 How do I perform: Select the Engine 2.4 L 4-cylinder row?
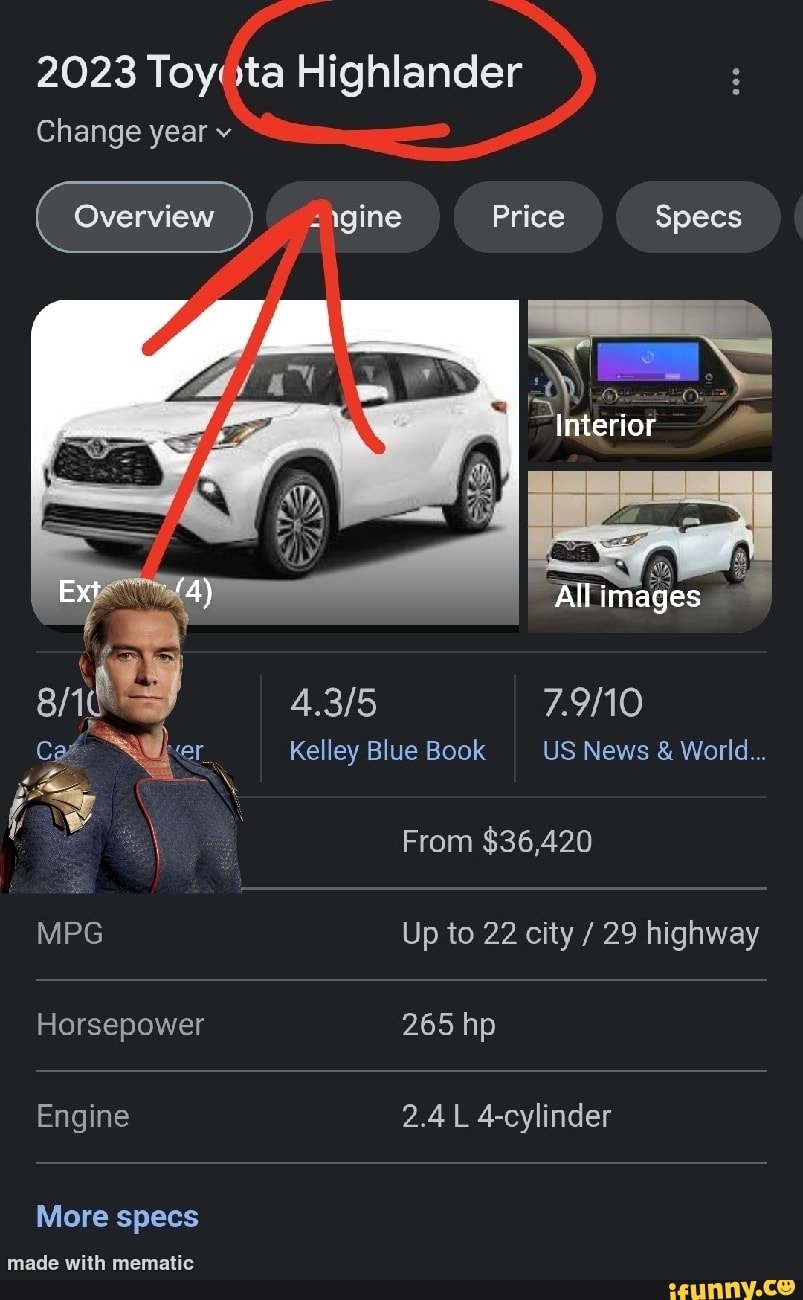pyautogui.click(x=401, y=1117)
